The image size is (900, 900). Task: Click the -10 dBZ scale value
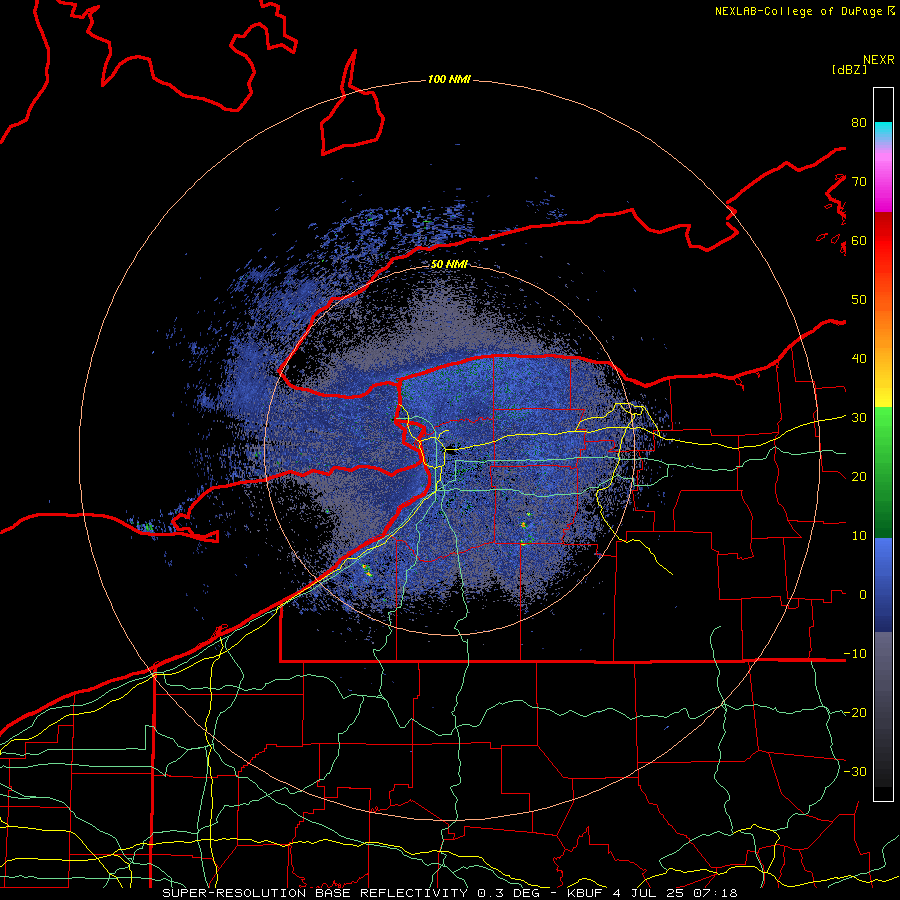(855, 654)
